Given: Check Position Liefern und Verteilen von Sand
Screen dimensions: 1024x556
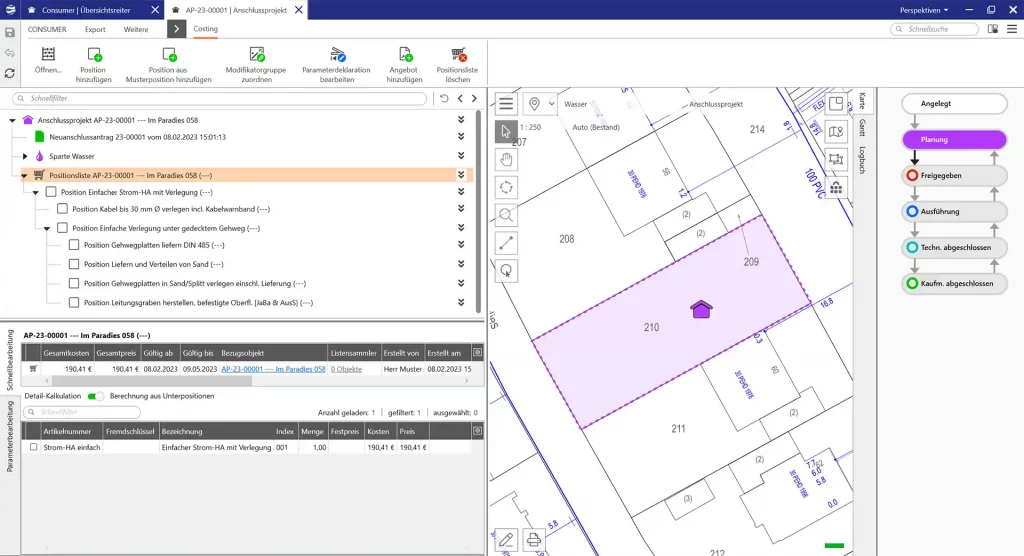Looking at the screenshot, I should click(x=74, y=264).
